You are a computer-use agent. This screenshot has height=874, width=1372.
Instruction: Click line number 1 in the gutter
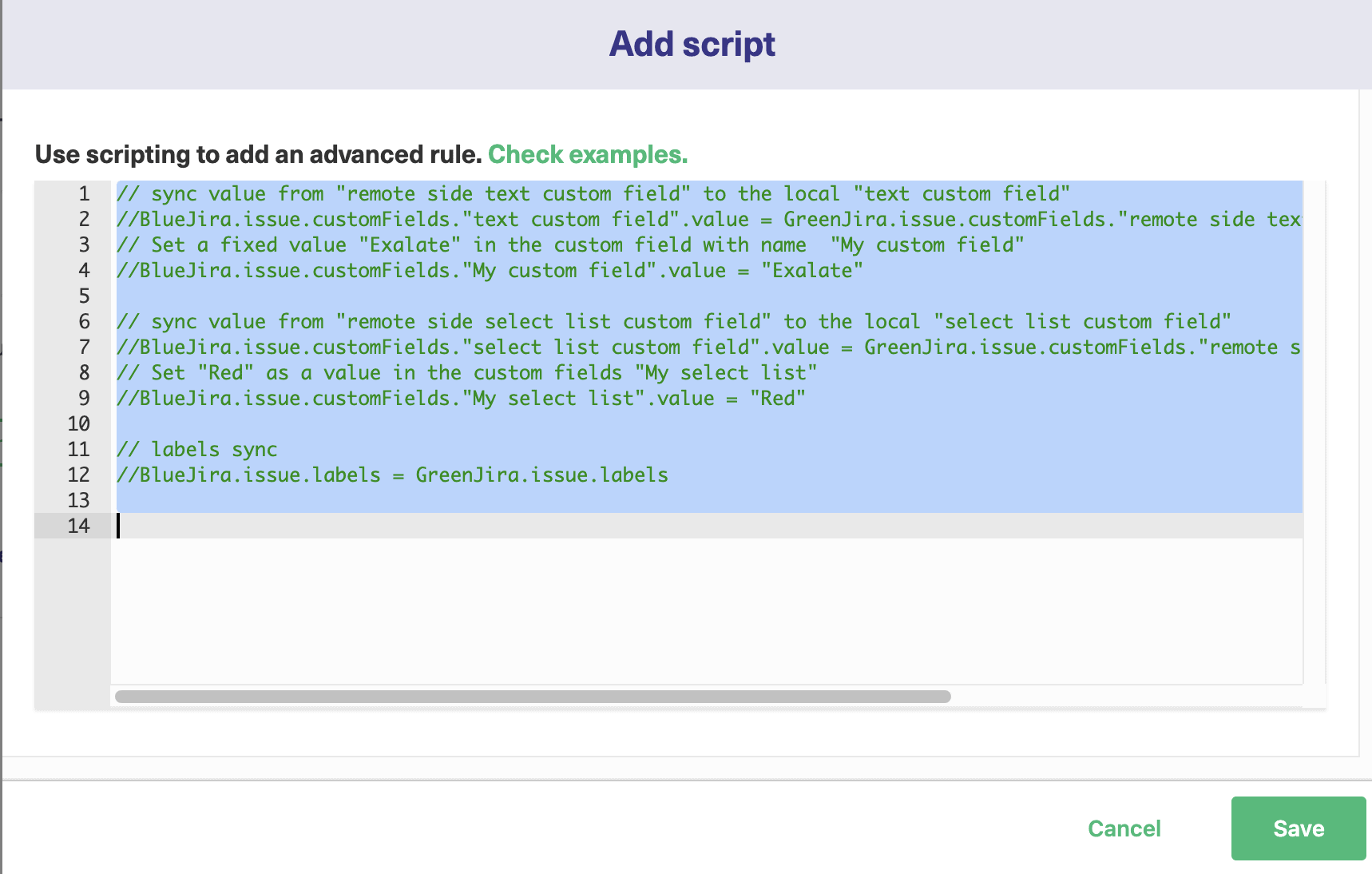82,193
